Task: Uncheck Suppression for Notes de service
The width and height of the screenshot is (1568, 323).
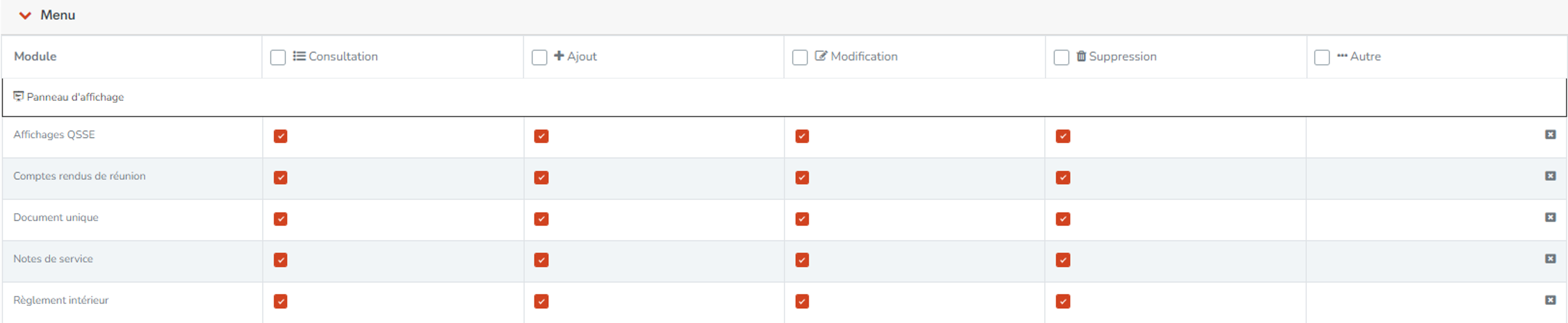Action: click(x=1063, y=260)
